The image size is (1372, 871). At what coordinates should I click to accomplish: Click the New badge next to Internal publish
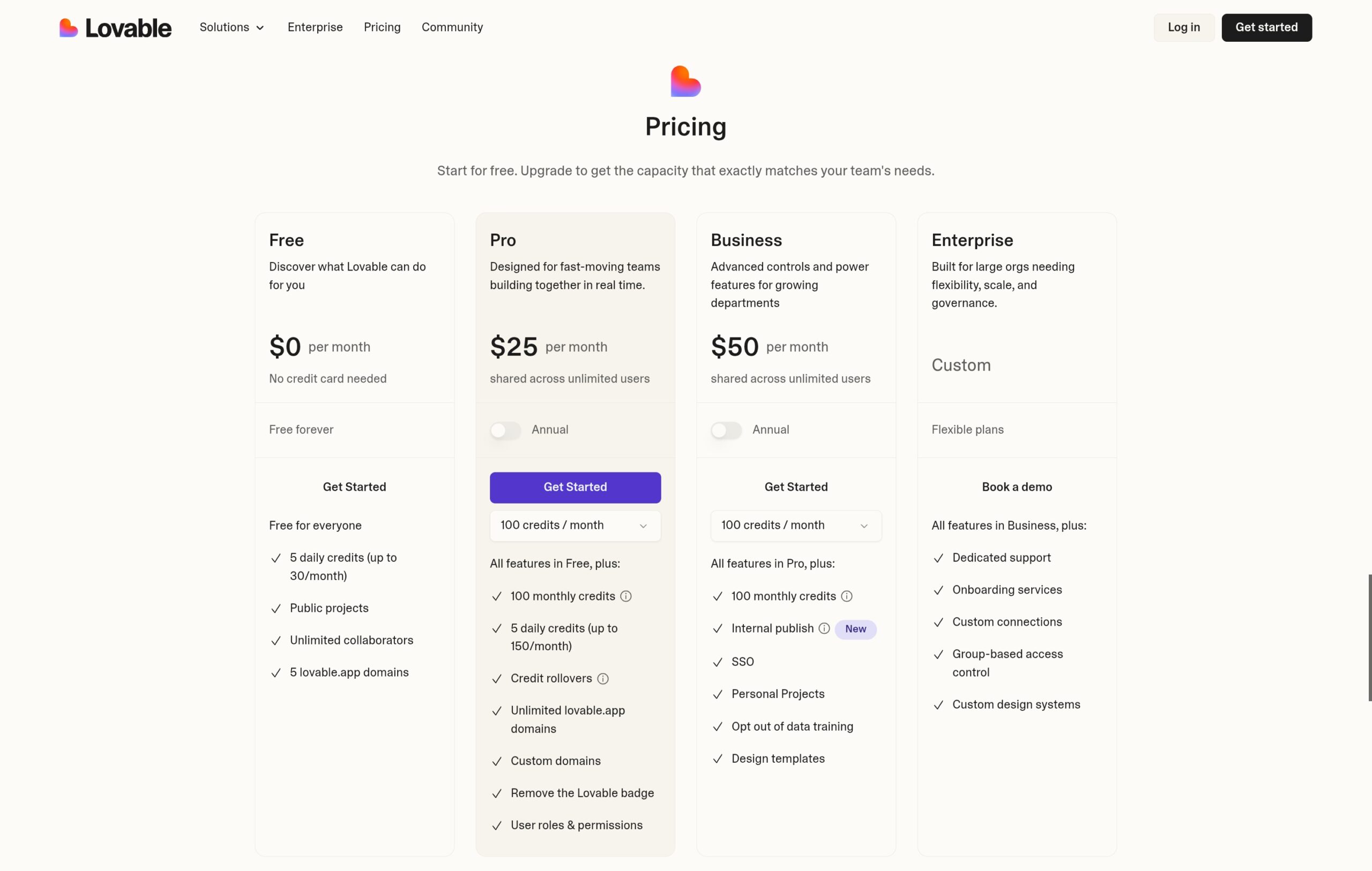[855, 629]
